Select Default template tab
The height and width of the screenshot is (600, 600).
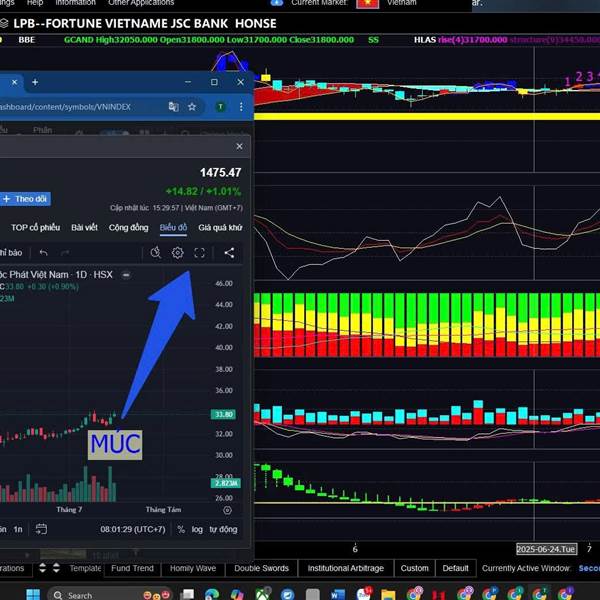tap(455, 568)
